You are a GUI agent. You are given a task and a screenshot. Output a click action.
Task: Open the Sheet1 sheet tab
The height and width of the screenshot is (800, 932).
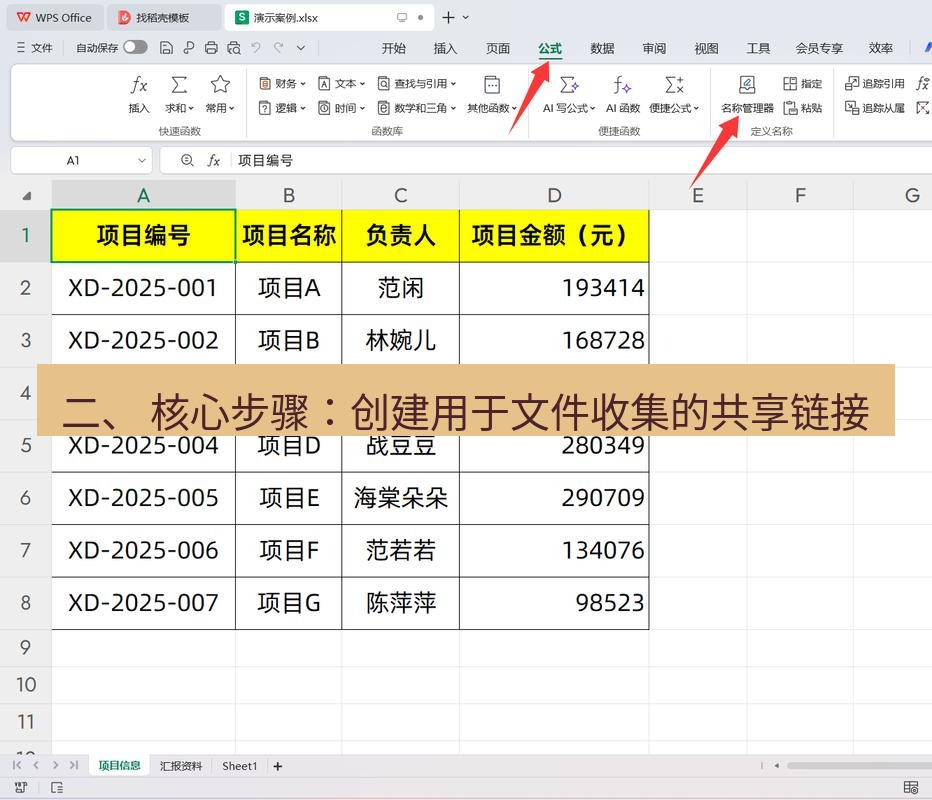point(240,766)
